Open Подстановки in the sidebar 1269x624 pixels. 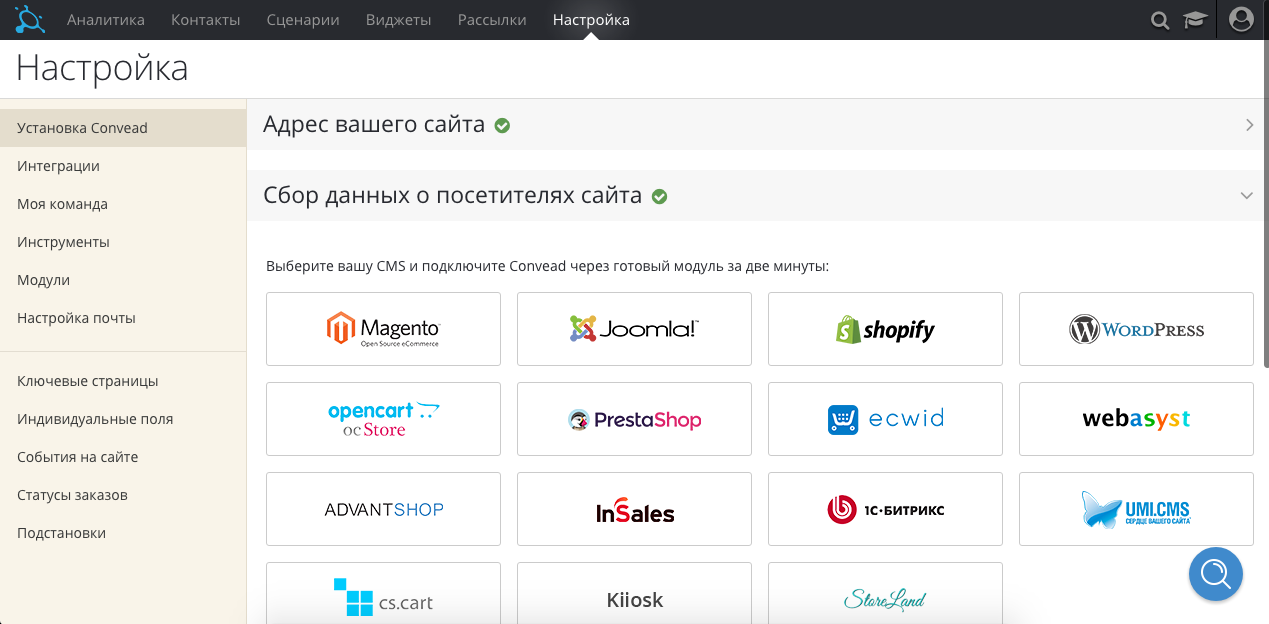coord(123,533)
